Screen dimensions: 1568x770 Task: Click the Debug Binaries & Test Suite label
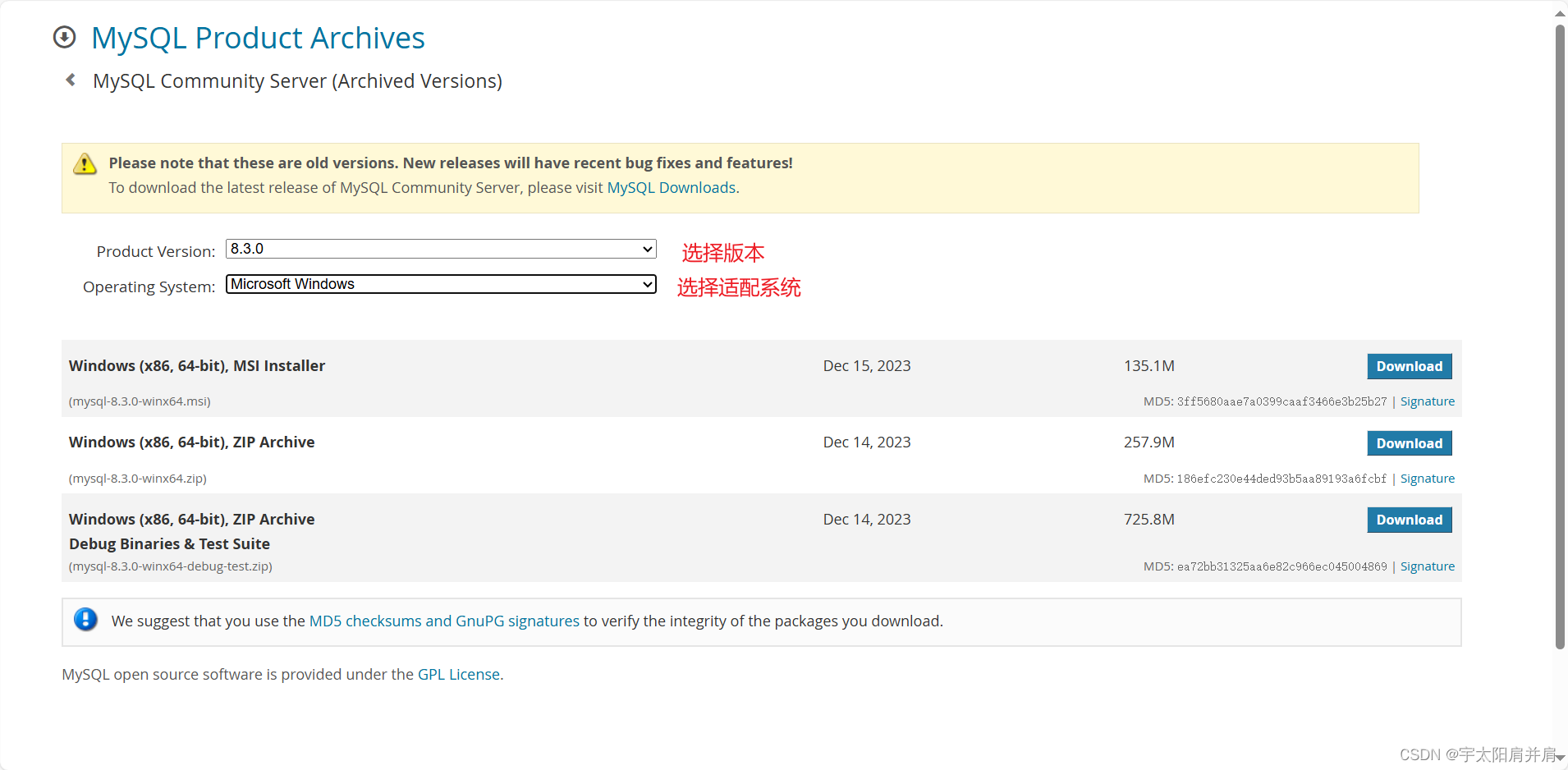point(170,544)
